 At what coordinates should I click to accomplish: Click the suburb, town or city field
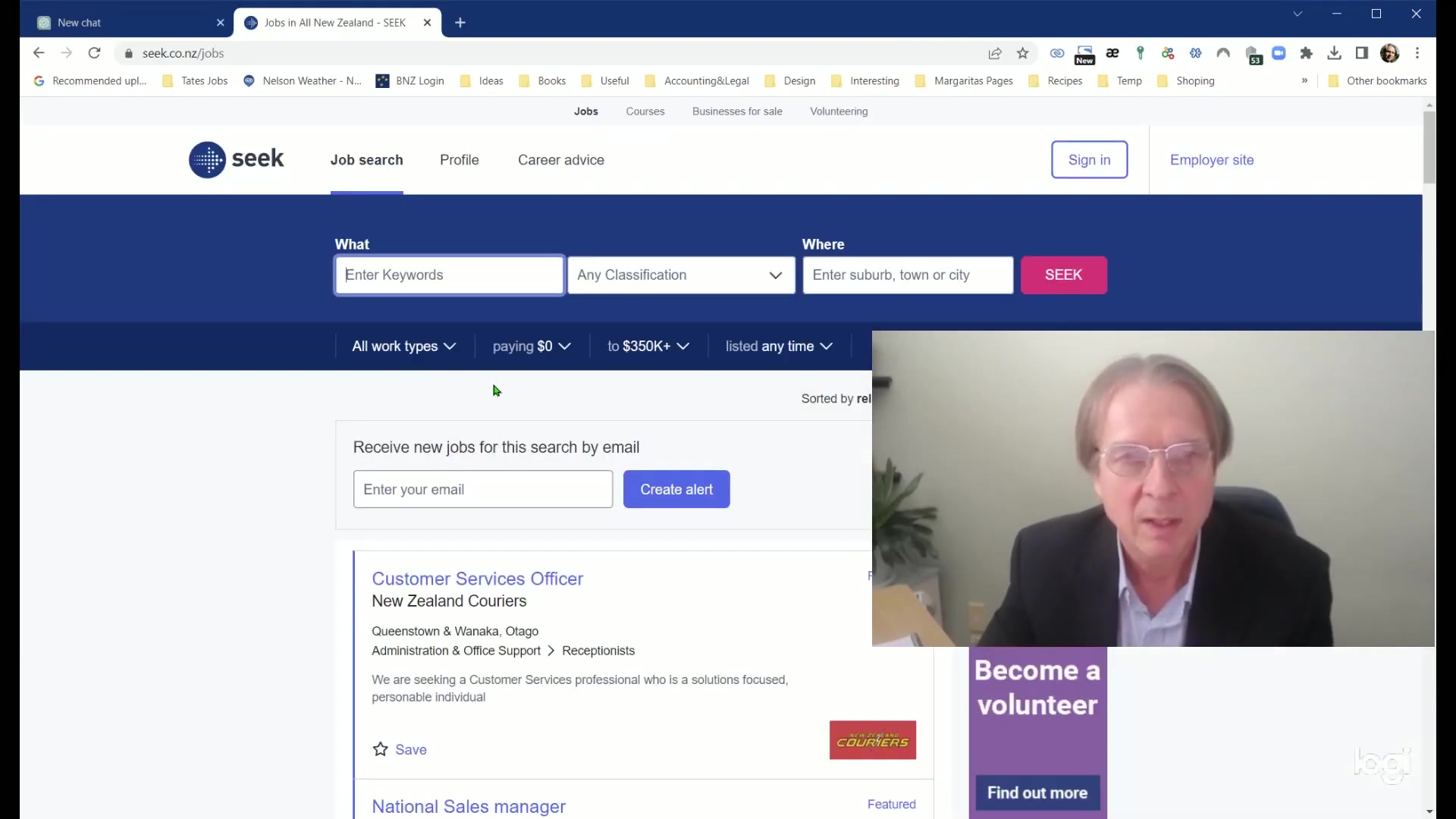908,275
